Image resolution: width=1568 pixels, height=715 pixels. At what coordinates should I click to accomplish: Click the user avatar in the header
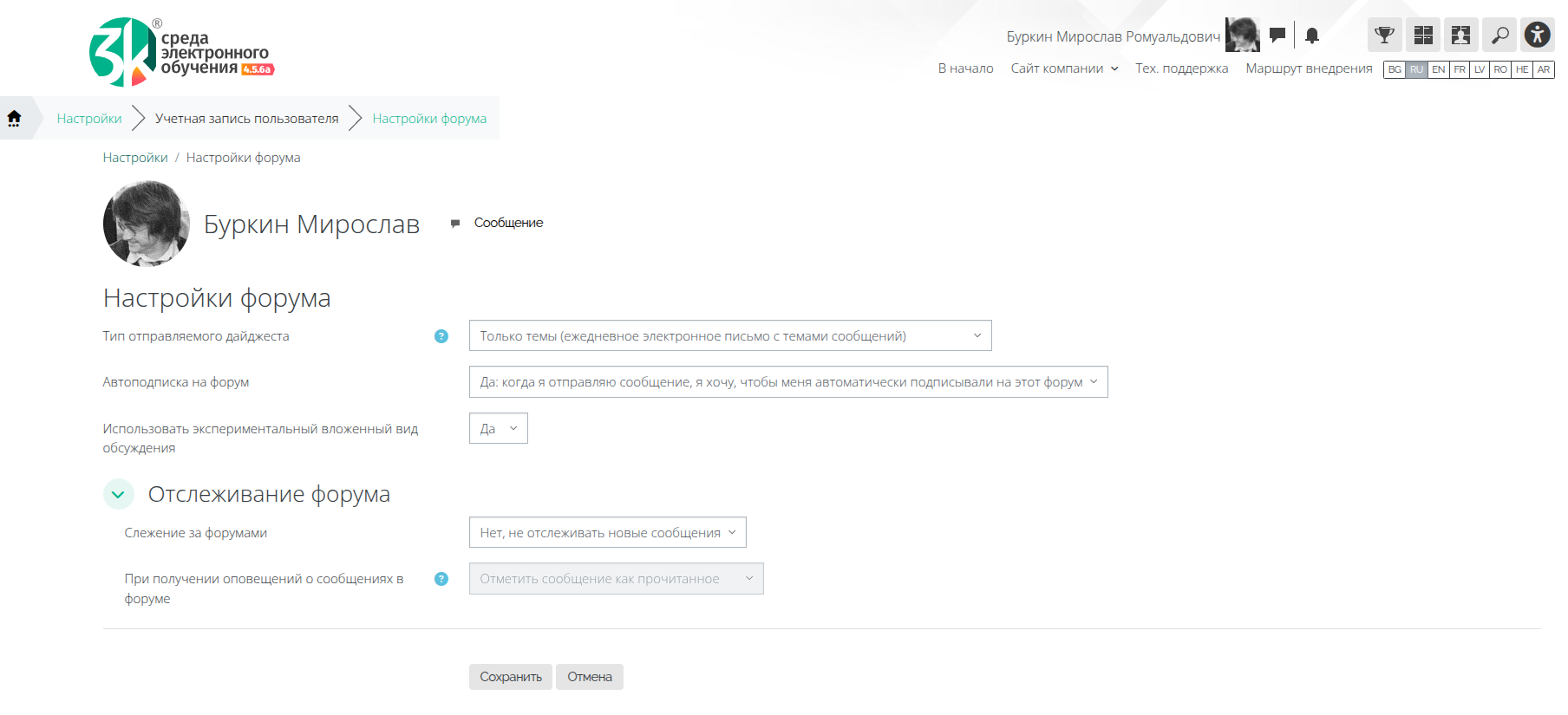(x=1242, y=36)
